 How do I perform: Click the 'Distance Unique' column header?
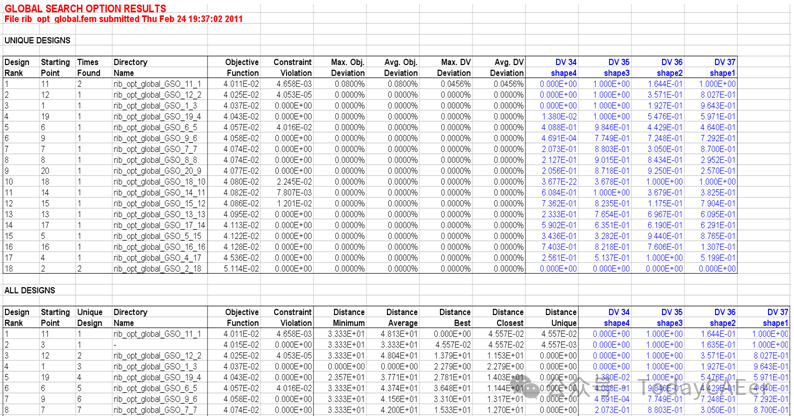(x=561, y=318)
